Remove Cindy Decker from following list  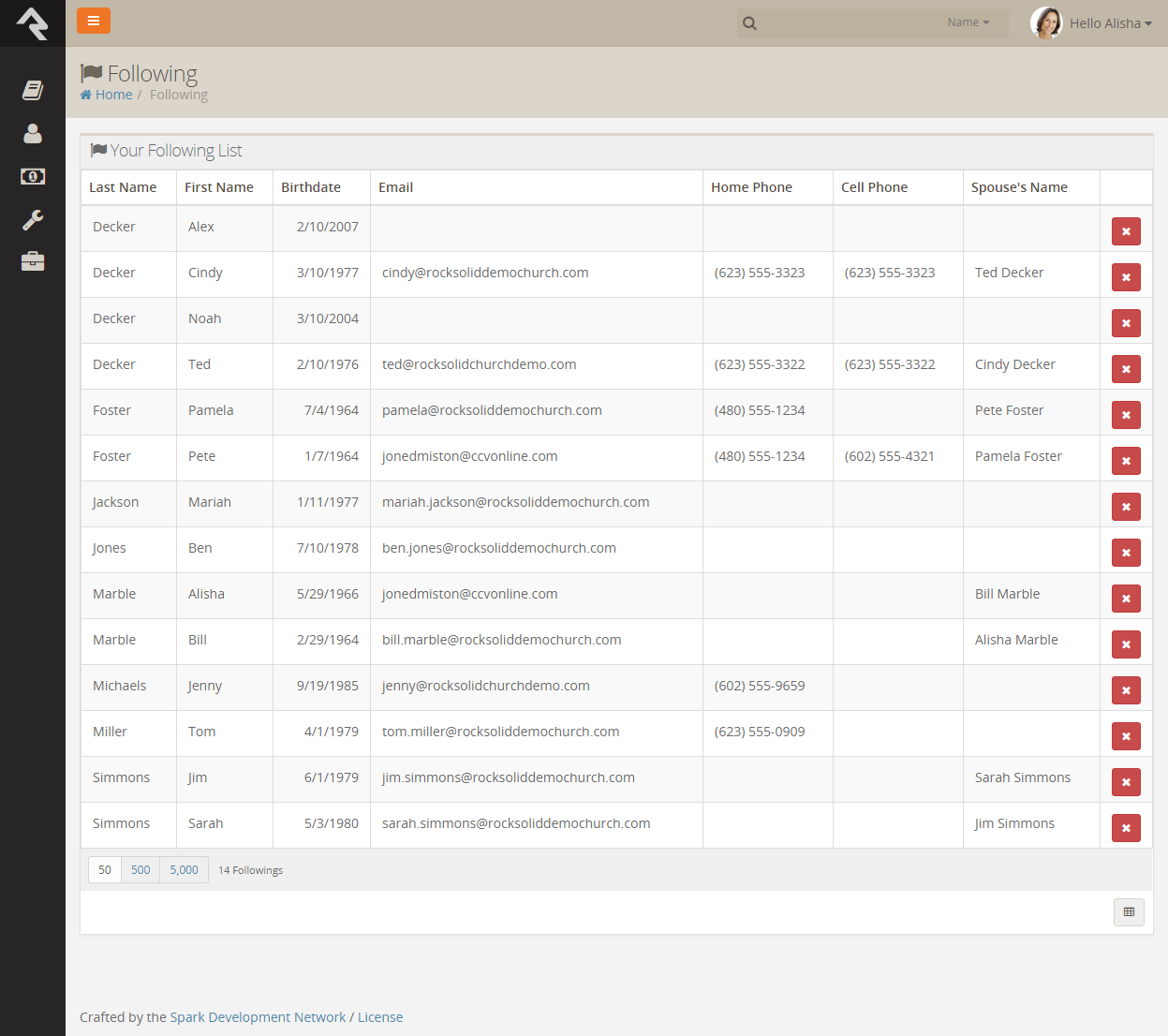point(1126,277)
